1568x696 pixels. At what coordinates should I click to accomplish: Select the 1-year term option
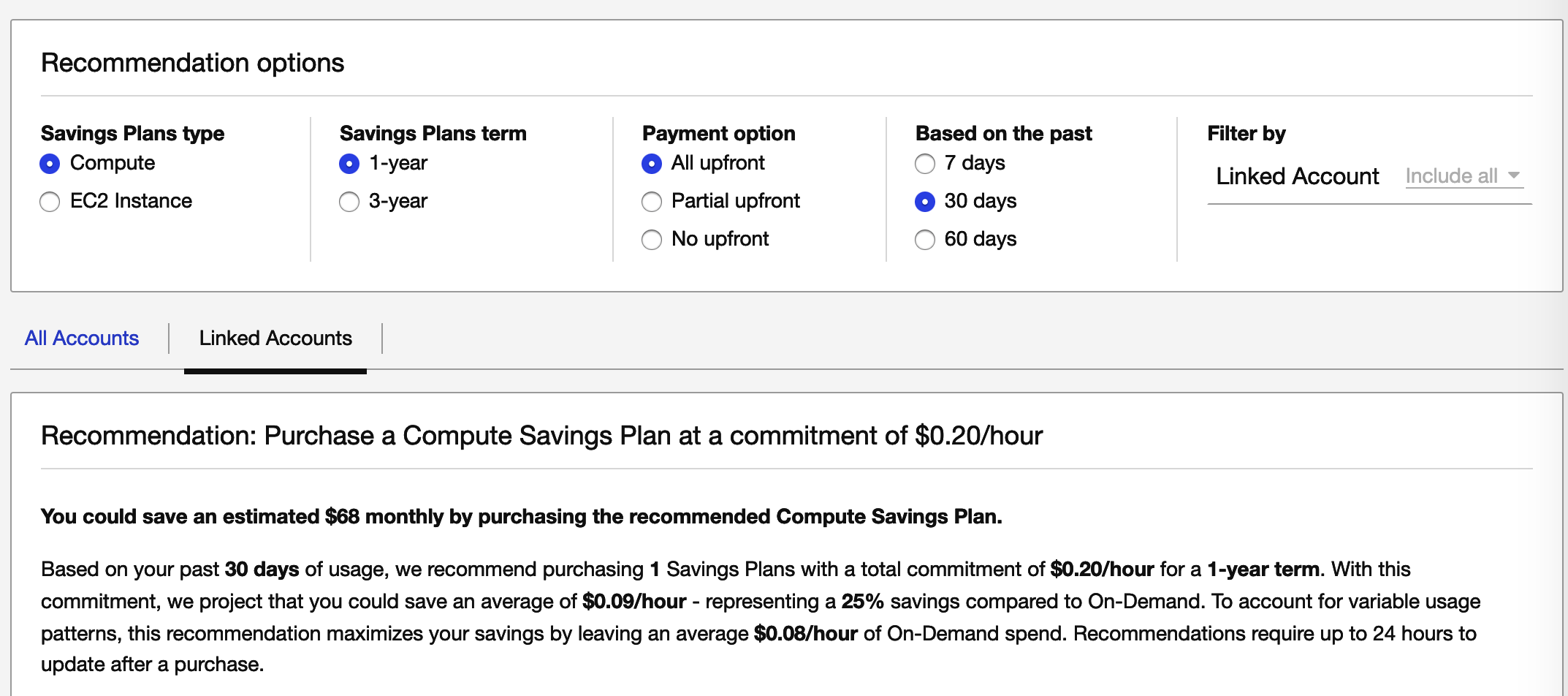(349, 164)
